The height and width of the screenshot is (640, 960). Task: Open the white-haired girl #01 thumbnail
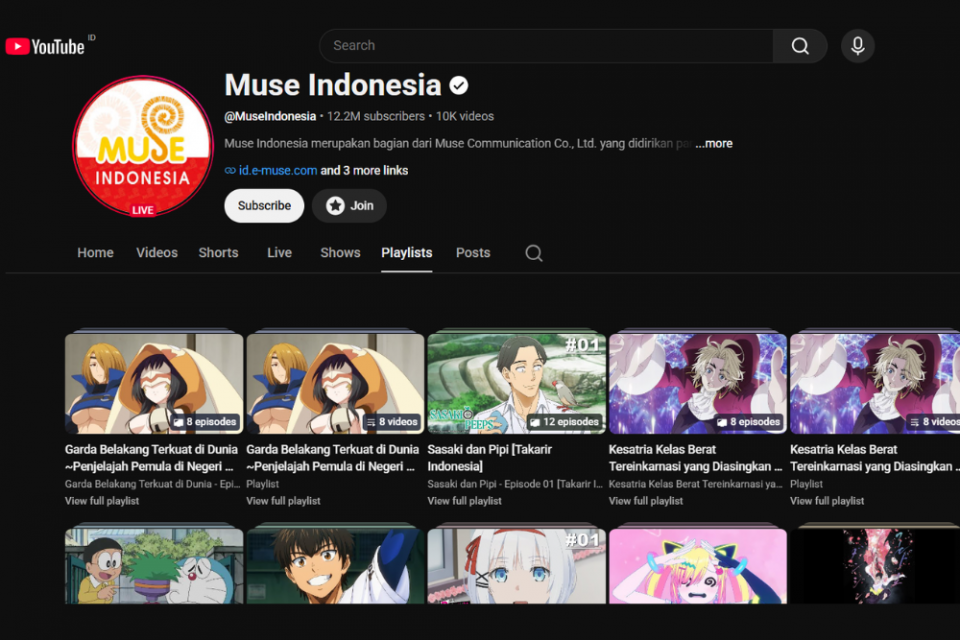[x=517, y=567]
